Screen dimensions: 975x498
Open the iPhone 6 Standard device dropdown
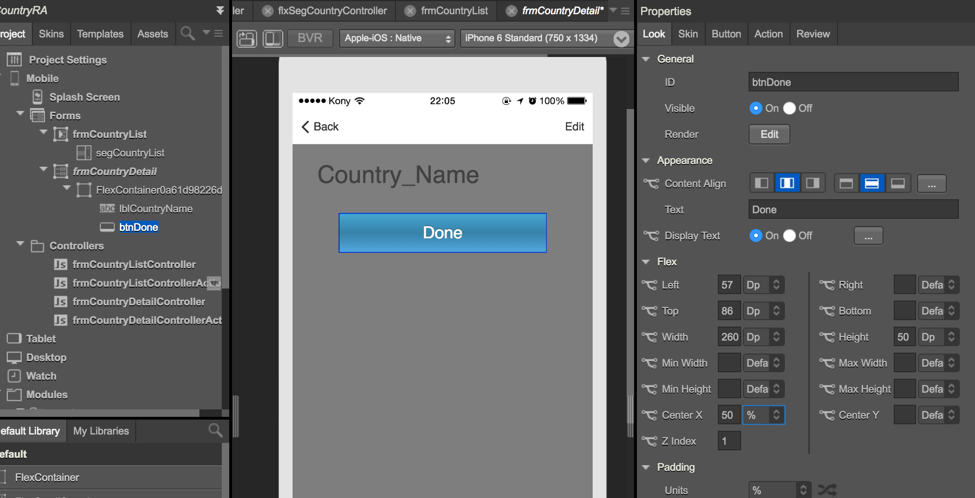545,39
